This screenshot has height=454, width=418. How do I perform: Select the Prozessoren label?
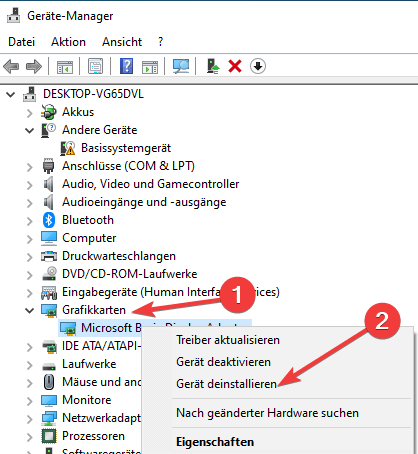(x=93, y=436)
